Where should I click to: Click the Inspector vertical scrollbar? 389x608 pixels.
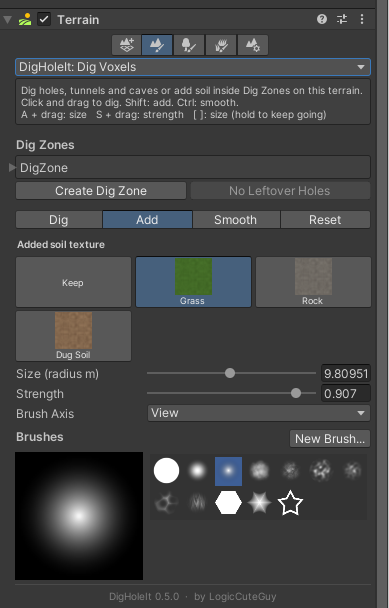point(383,304)
